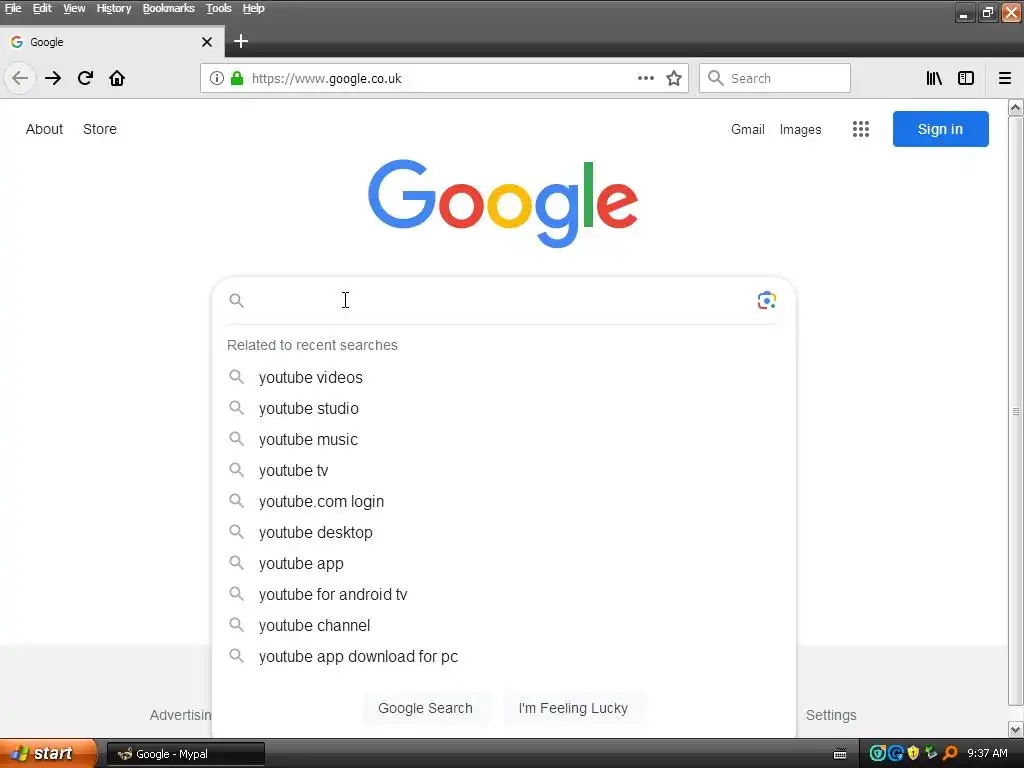Toggle the sidebar view icon

[966, 78]
